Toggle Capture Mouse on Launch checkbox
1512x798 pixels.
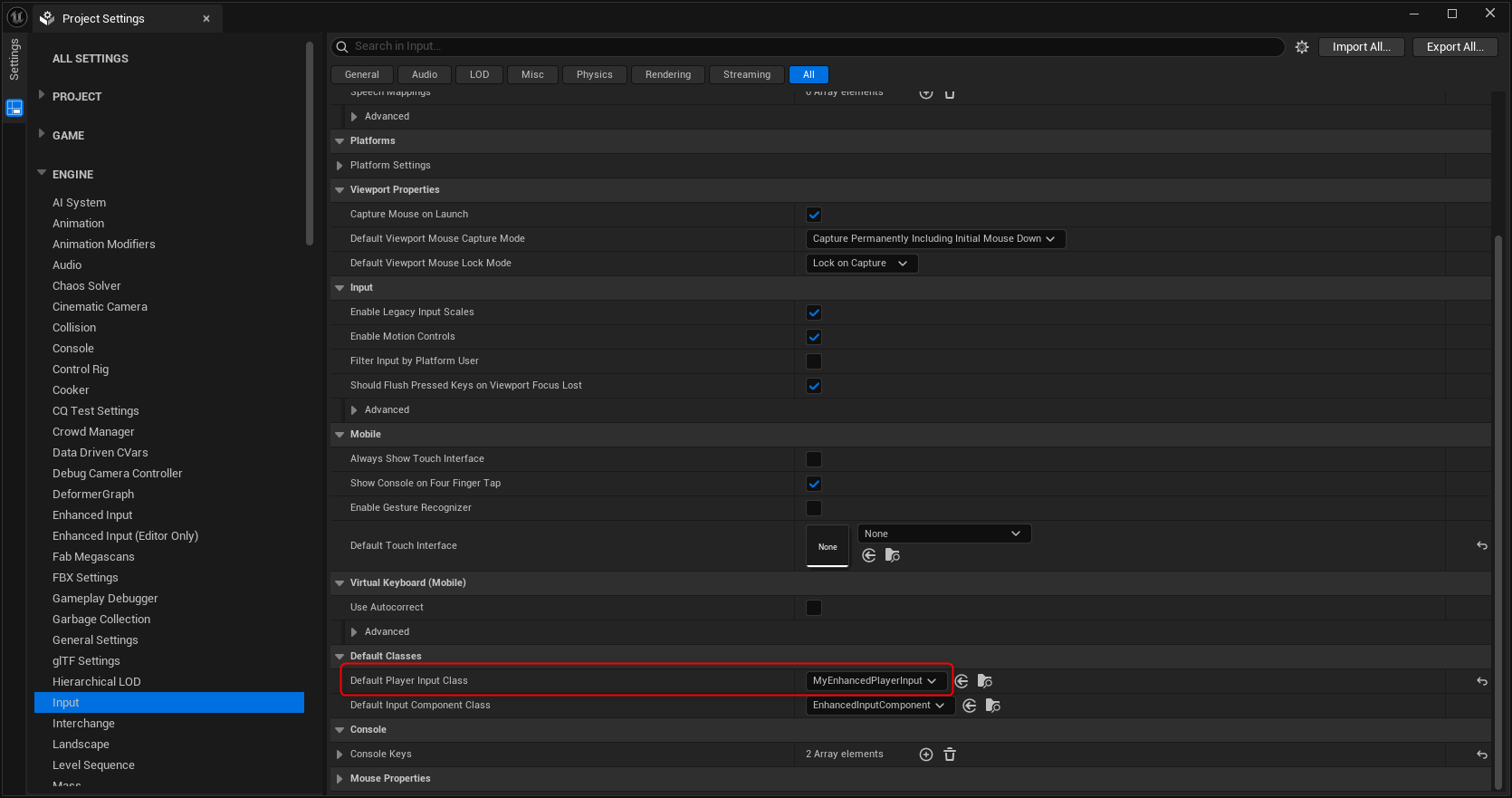tap(814, 215)
